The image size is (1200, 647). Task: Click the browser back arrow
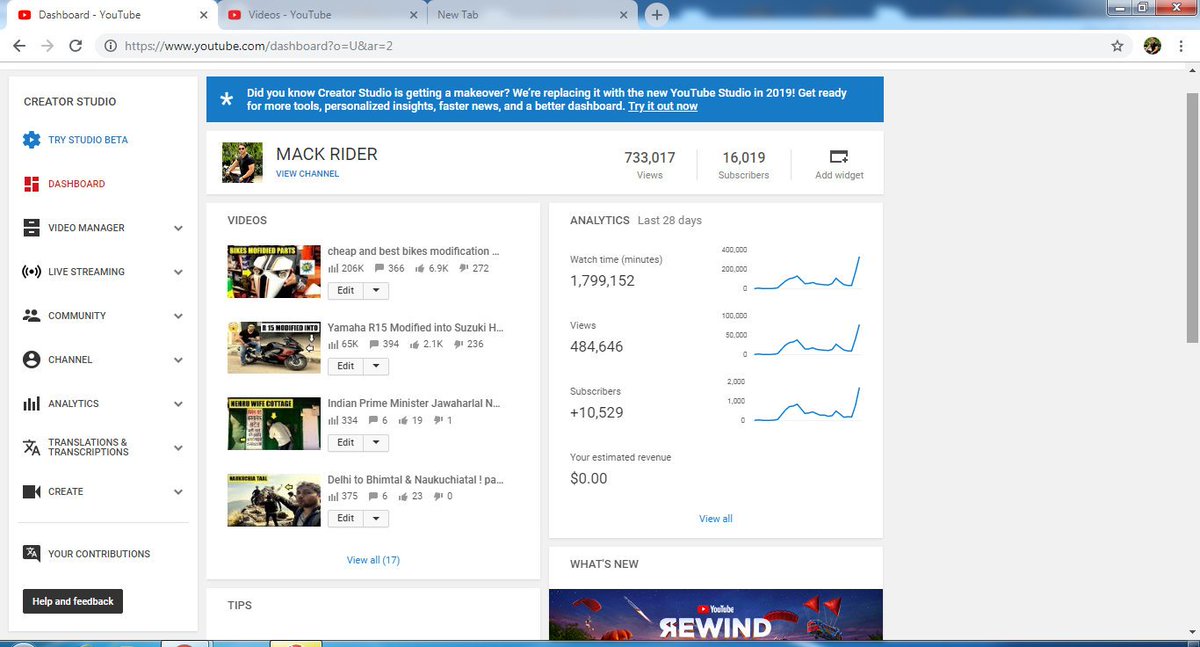19,46
